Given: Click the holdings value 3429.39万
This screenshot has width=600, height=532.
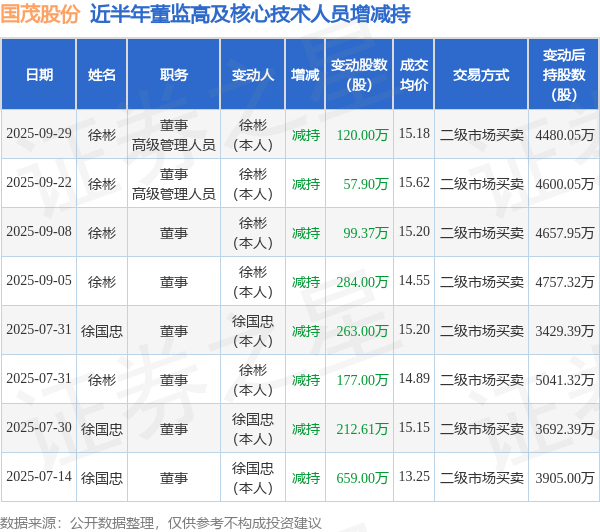Looking at the screenshot, I should (565, 331).
